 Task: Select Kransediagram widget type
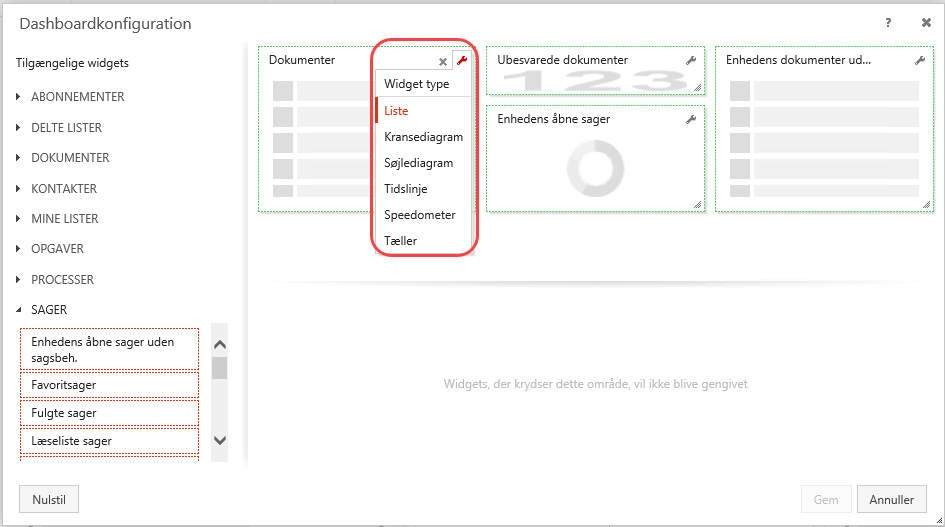423,137
